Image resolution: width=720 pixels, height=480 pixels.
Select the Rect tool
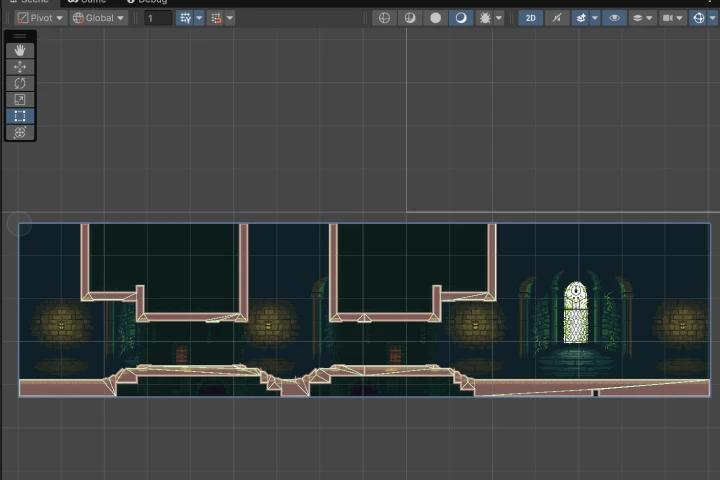20,116
